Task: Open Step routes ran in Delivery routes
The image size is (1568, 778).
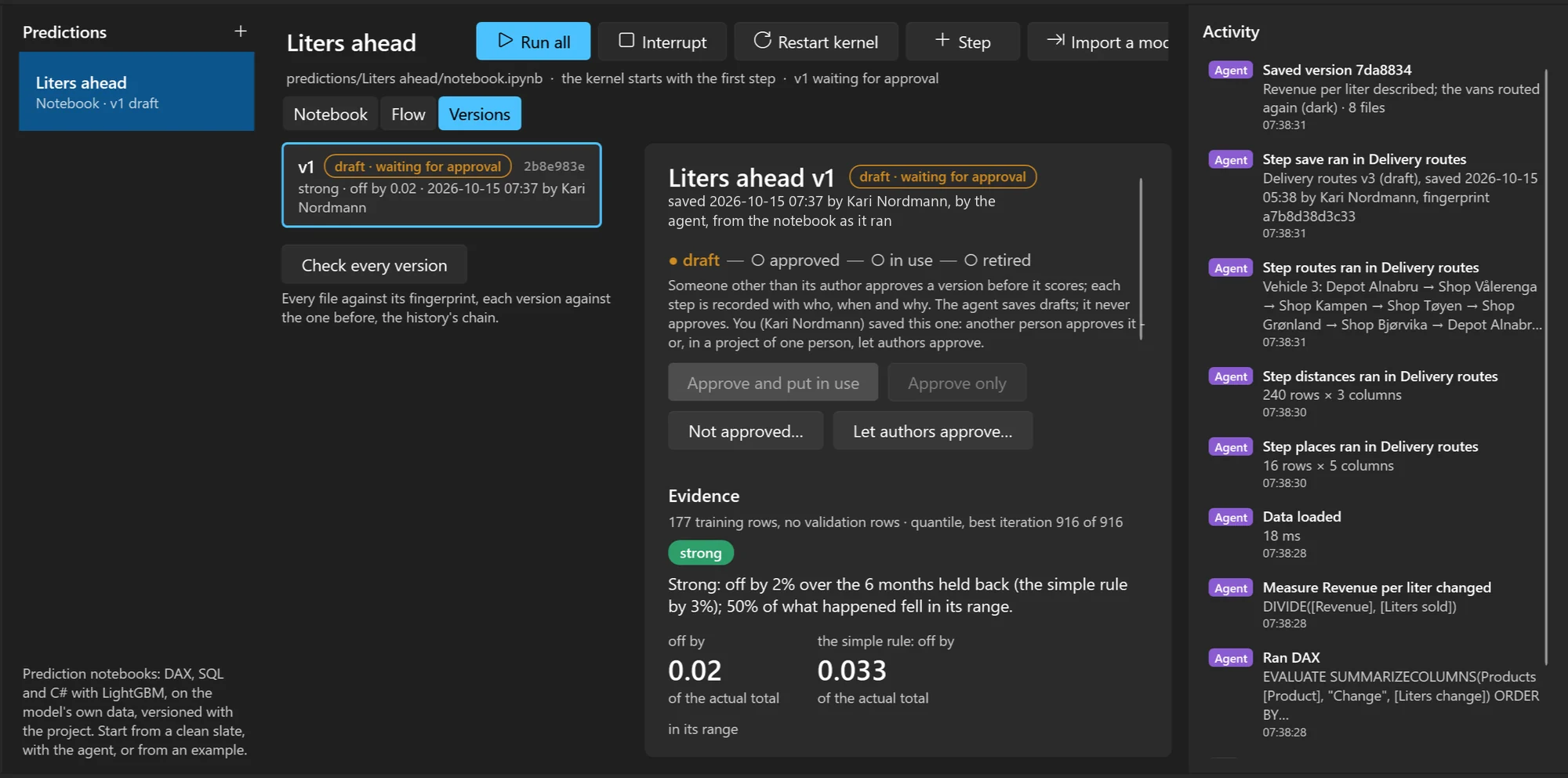Action: [x=1376, y=304]
